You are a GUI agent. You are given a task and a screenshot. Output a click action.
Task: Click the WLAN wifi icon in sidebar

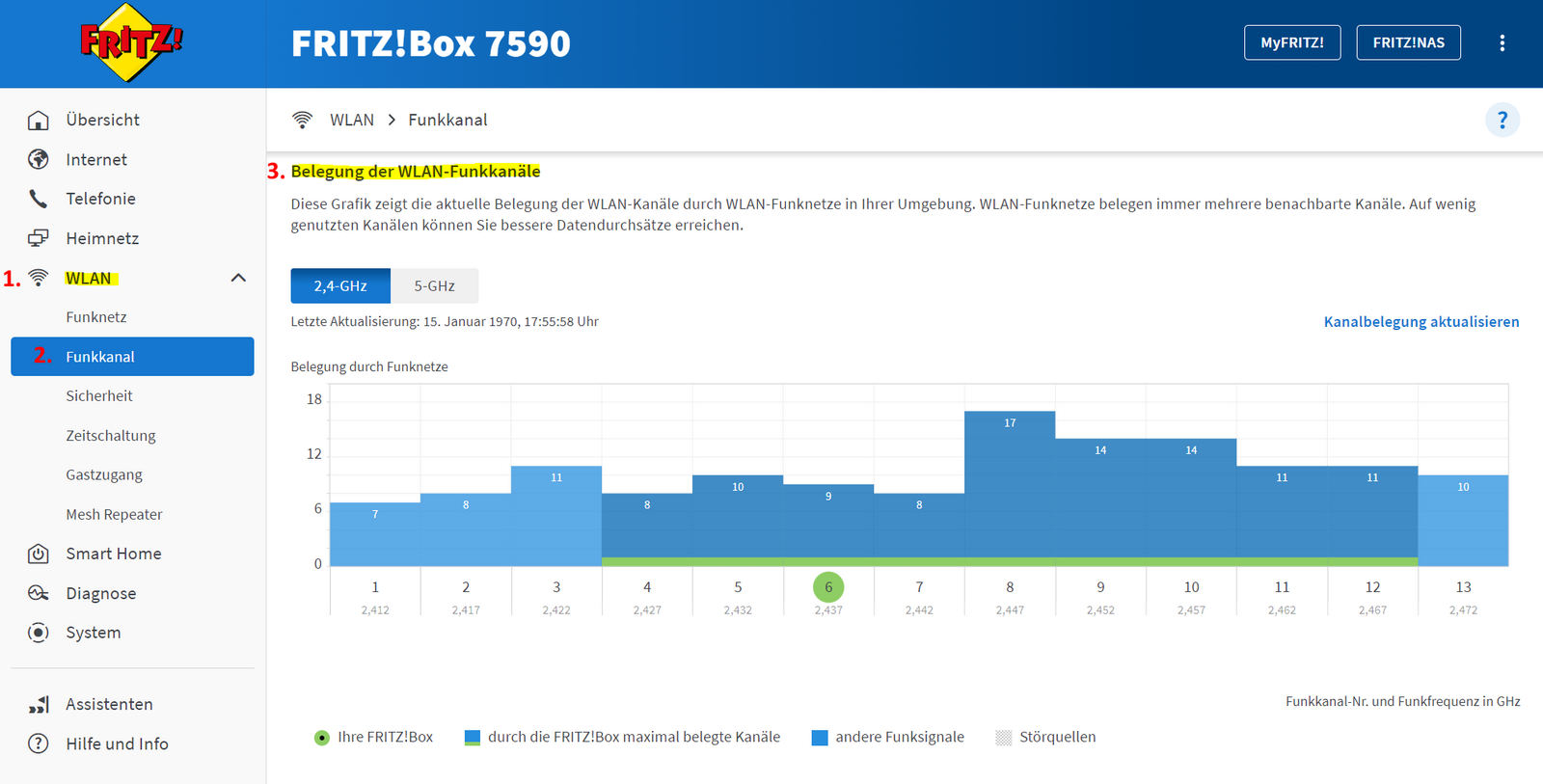(39, 278)
